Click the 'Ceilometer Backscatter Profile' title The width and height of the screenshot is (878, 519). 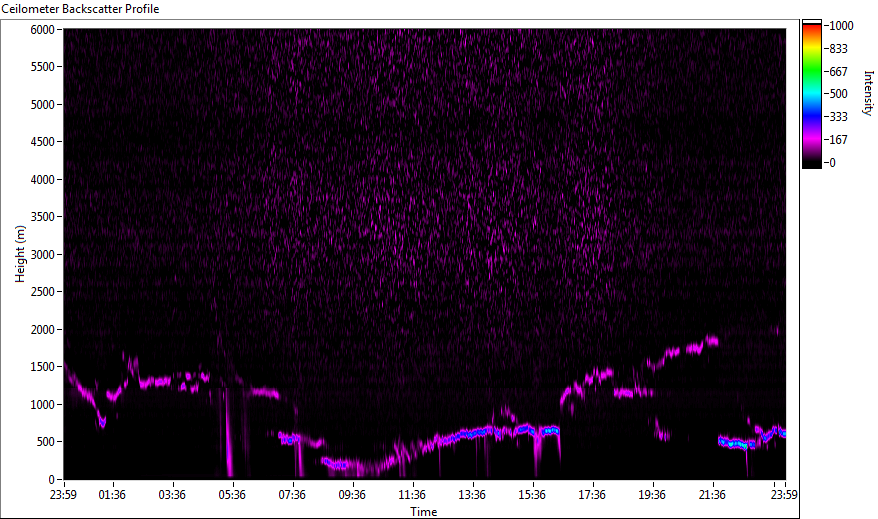80,9
